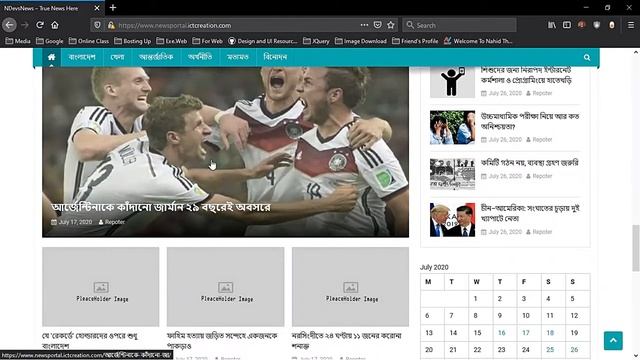Open calendar date 16 link
The image size is (640, 360).
[x=502, y=333]
